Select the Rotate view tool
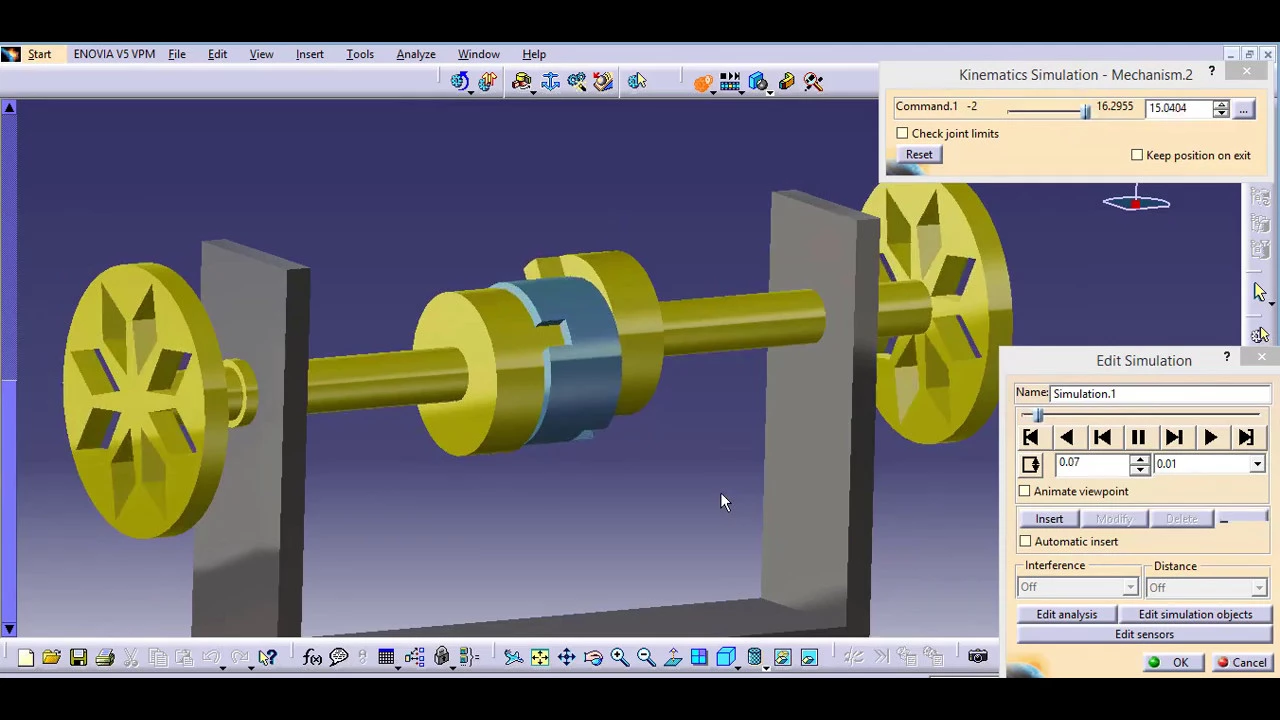Image resolution: width=1280 pixels, height=720 pixels. tap(593, 657)
